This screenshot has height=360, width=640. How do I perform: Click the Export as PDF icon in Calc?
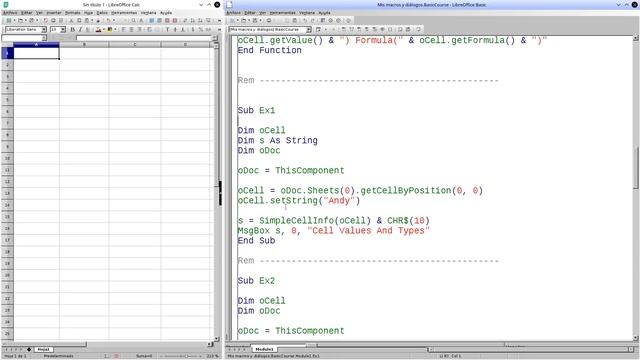46,20
